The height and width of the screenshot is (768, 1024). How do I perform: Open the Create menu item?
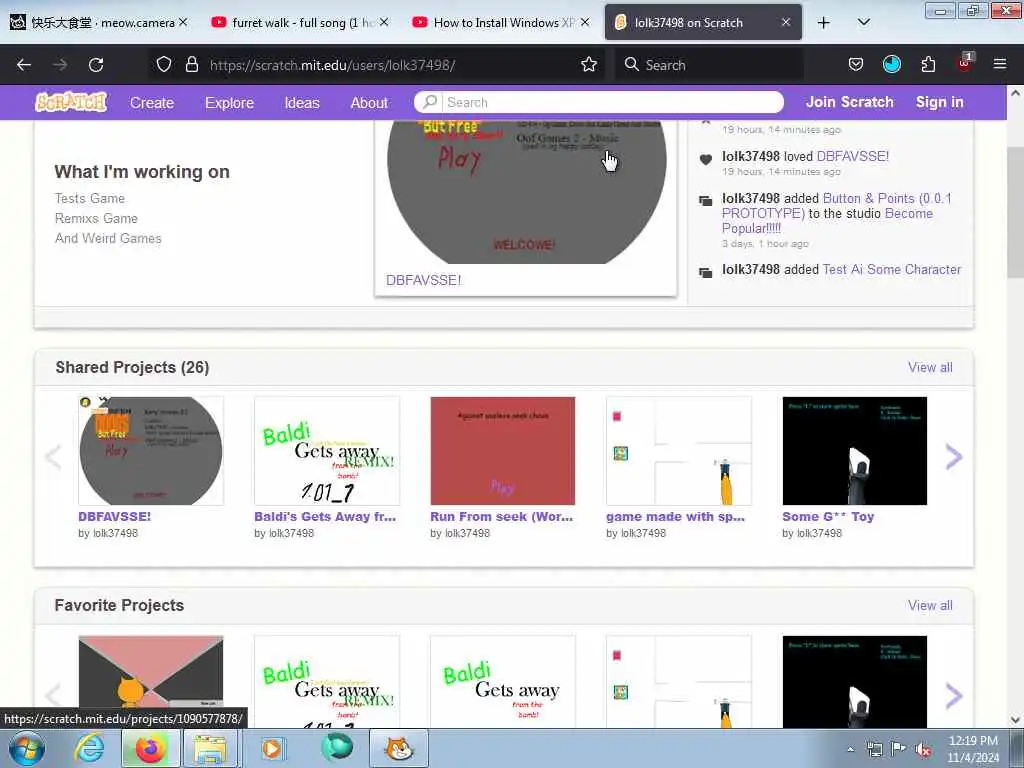pyautogui.click(x=152, y=103)
